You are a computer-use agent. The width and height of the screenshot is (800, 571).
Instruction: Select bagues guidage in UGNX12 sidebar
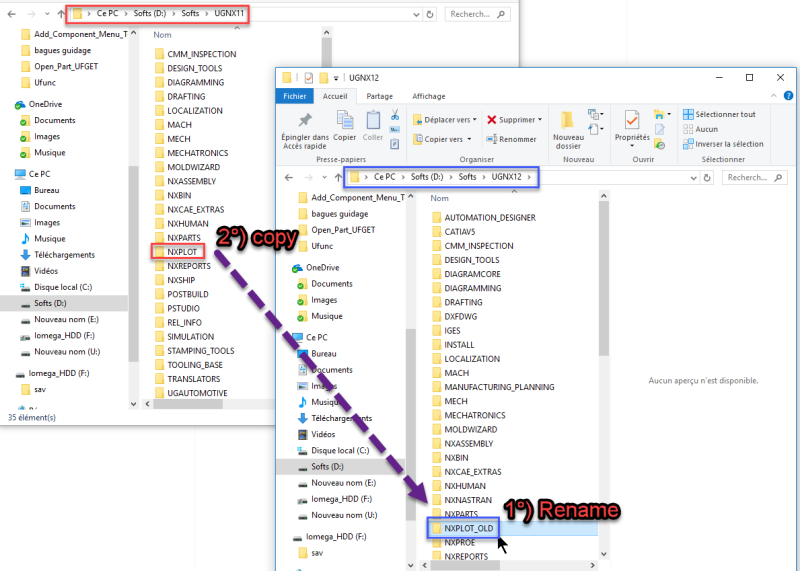(x=333, y=214)
